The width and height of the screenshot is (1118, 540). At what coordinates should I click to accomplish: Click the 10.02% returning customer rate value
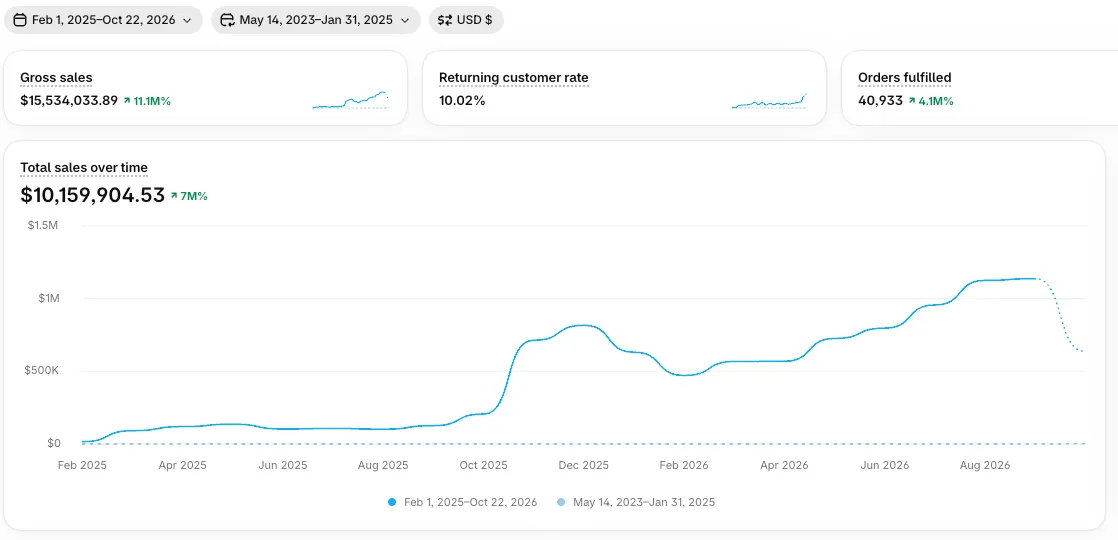point(462,101)
